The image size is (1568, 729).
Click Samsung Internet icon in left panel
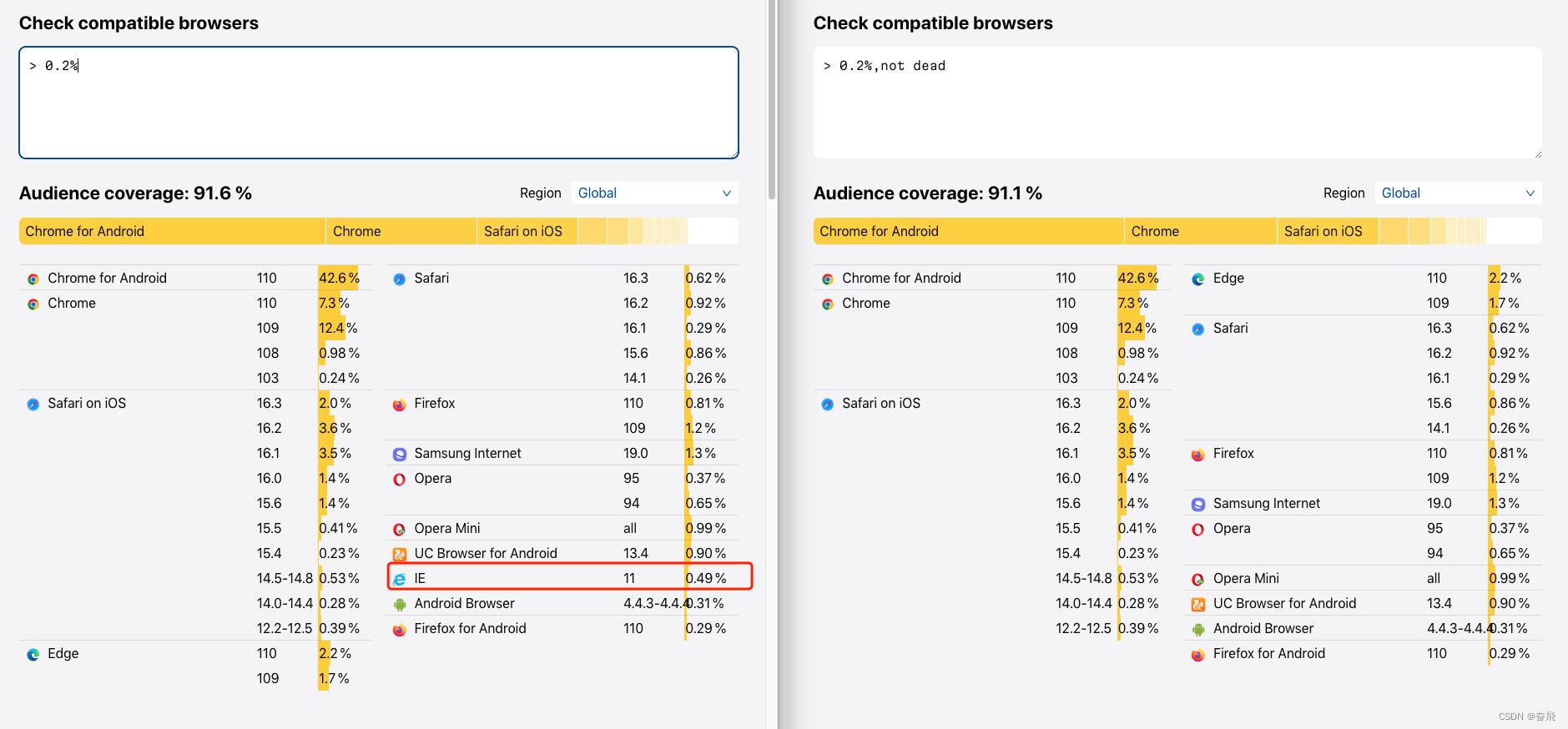pyautogui.click(x=400, y=455)
